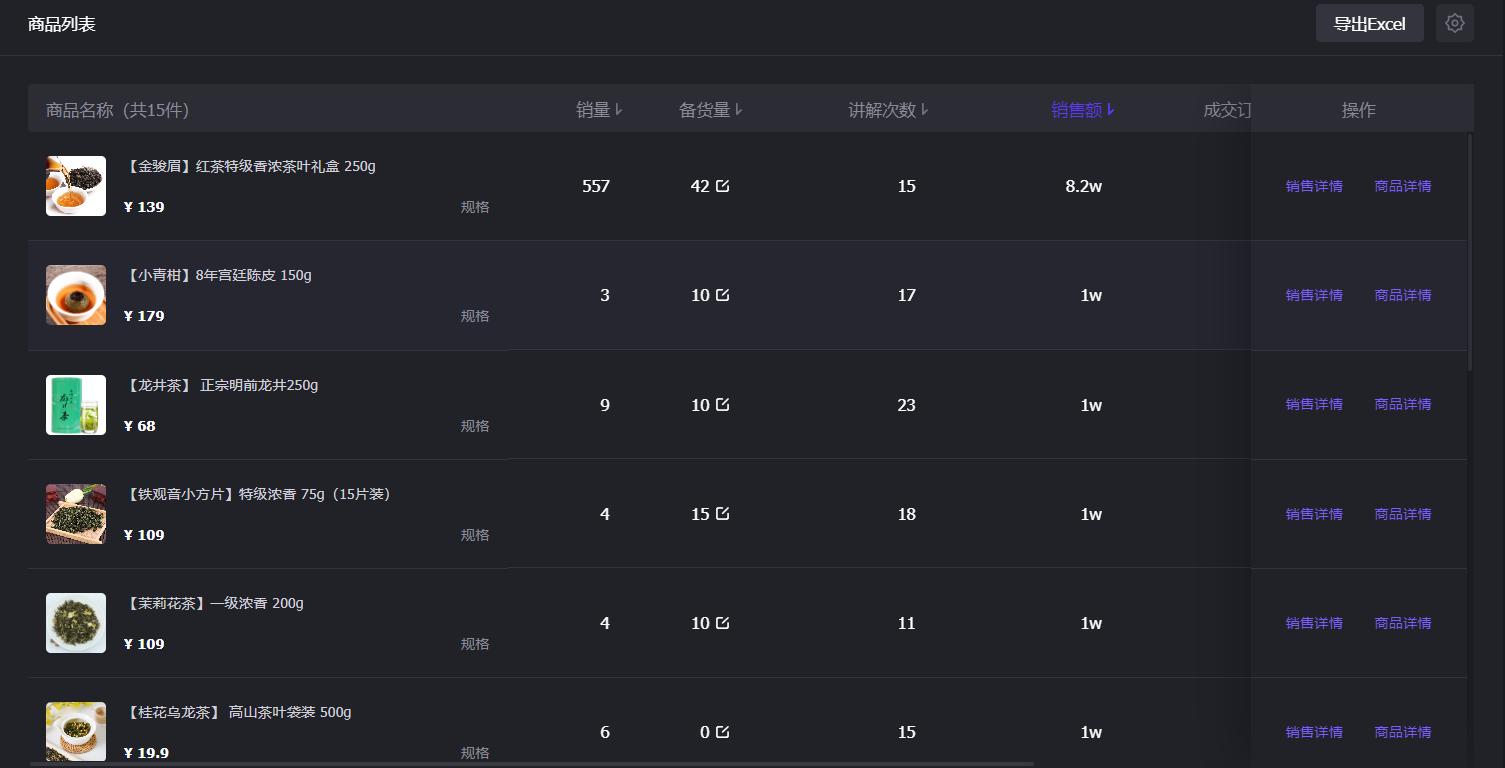The height and width of the screenshot is (768, 1505).
Task: Edit stock quantity for 茉莉花茶 product
Action: click(723, 623)
